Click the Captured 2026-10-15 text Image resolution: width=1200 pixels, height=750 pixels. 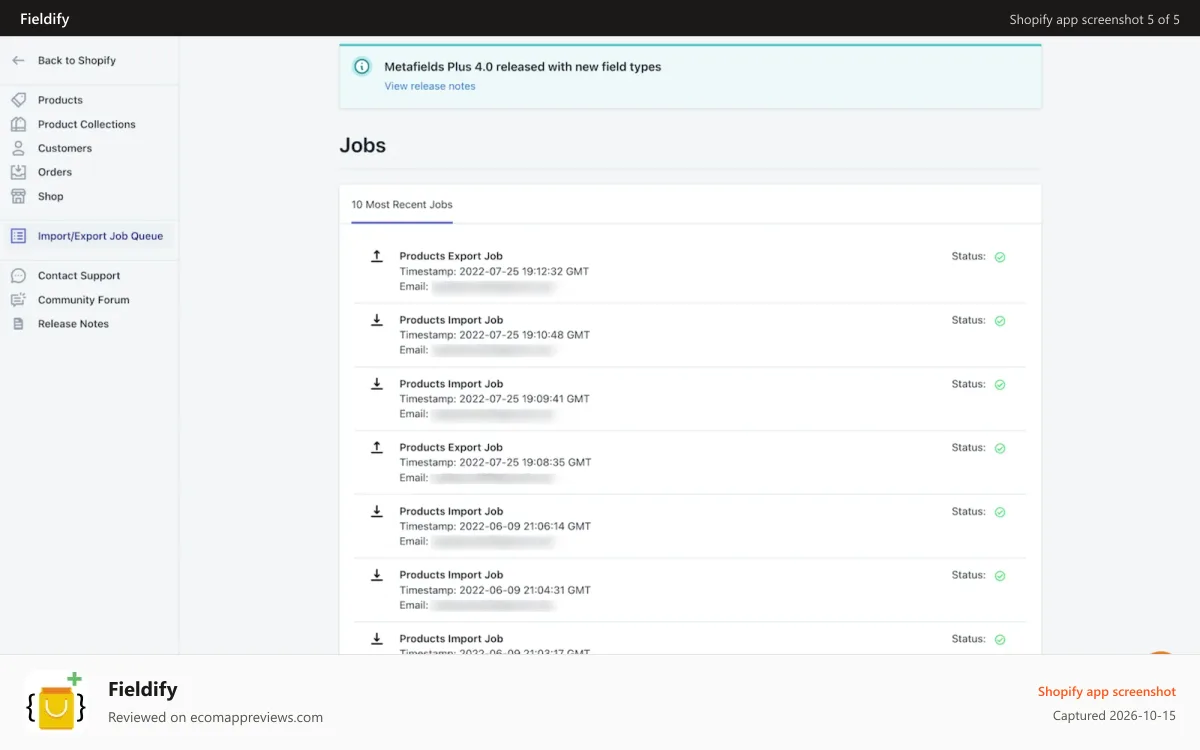[x=1114, y=716]
